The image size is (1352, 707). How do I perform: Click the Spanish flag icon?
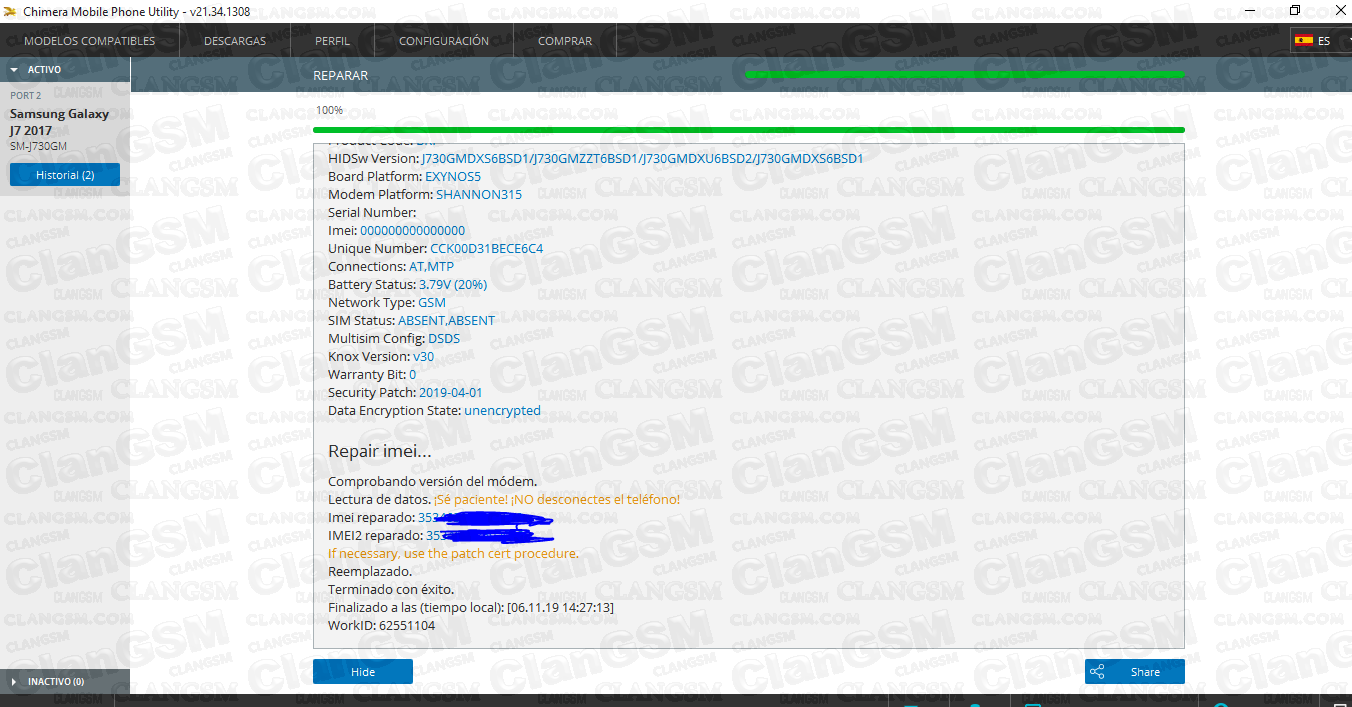click(x=1304, y=41)
